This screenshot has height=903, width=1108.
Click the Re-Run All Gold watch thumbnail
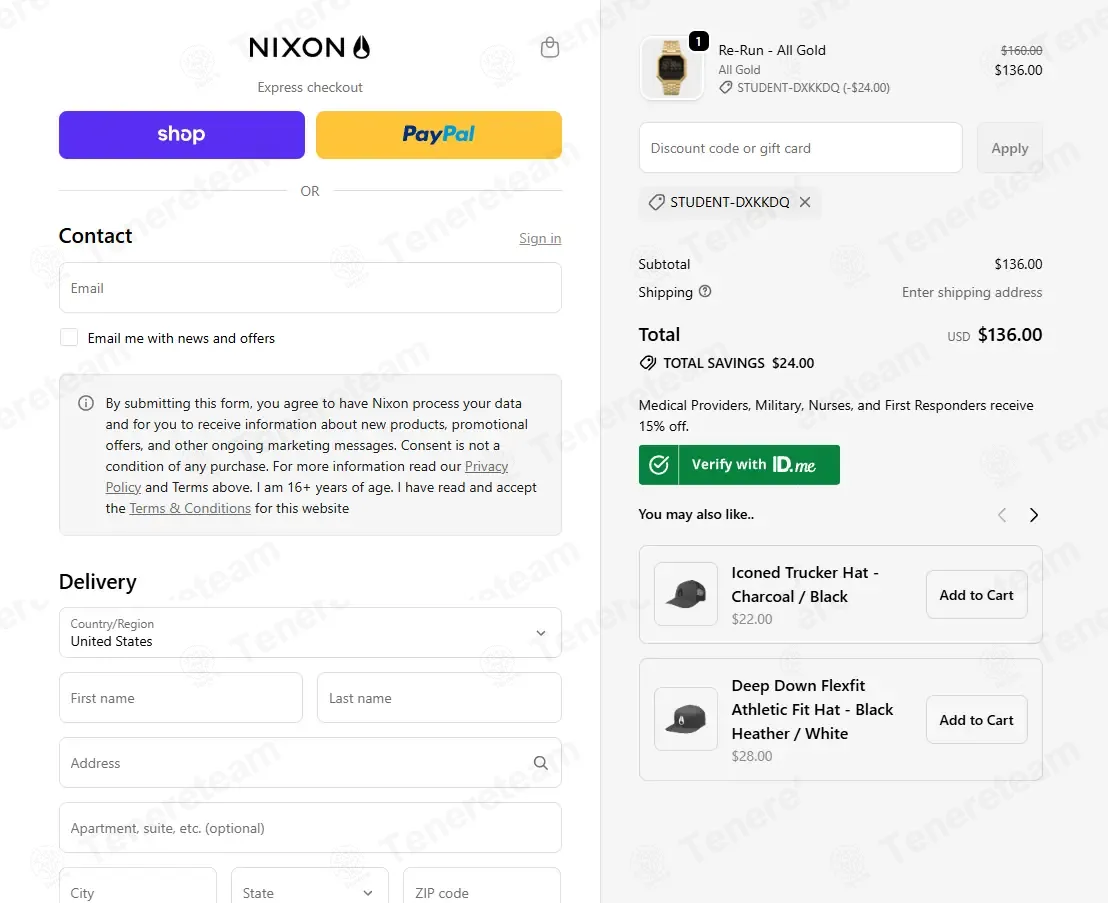click(671, 68)
